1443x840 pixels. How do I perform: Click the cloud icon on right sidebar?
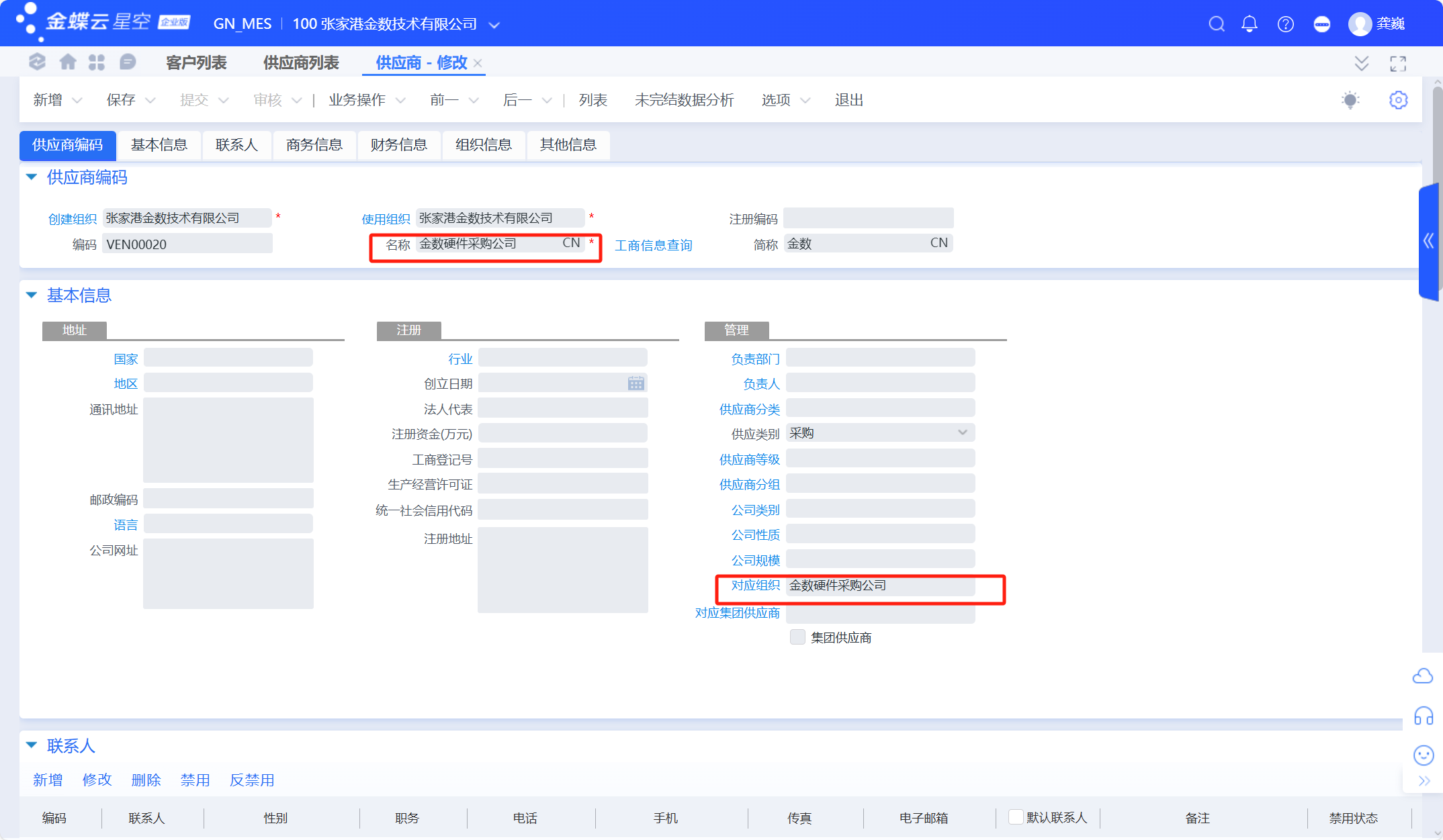1423,675
